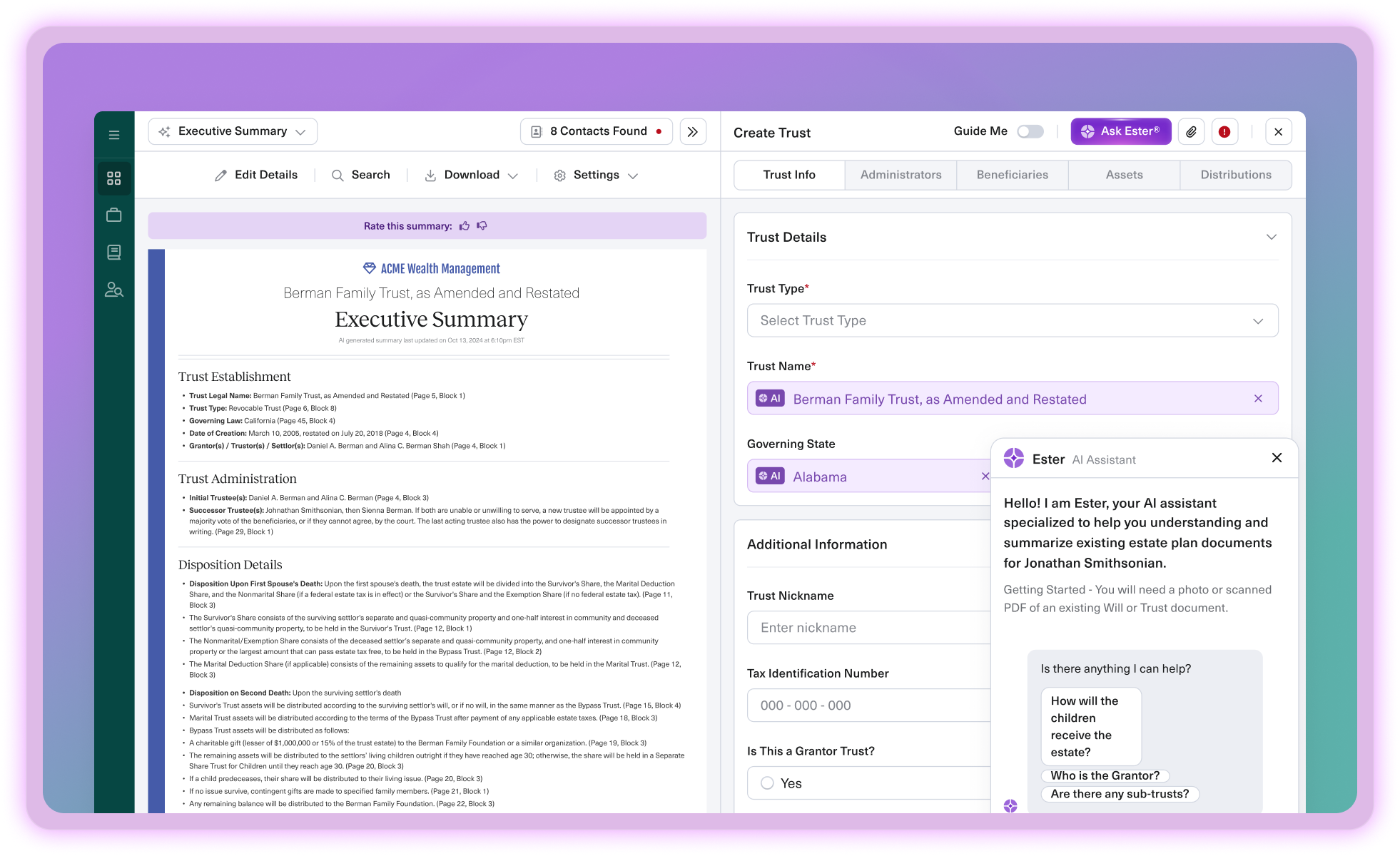Click the Edit Details button
The width and height of the screenshot is (1400, 856).
256,175
